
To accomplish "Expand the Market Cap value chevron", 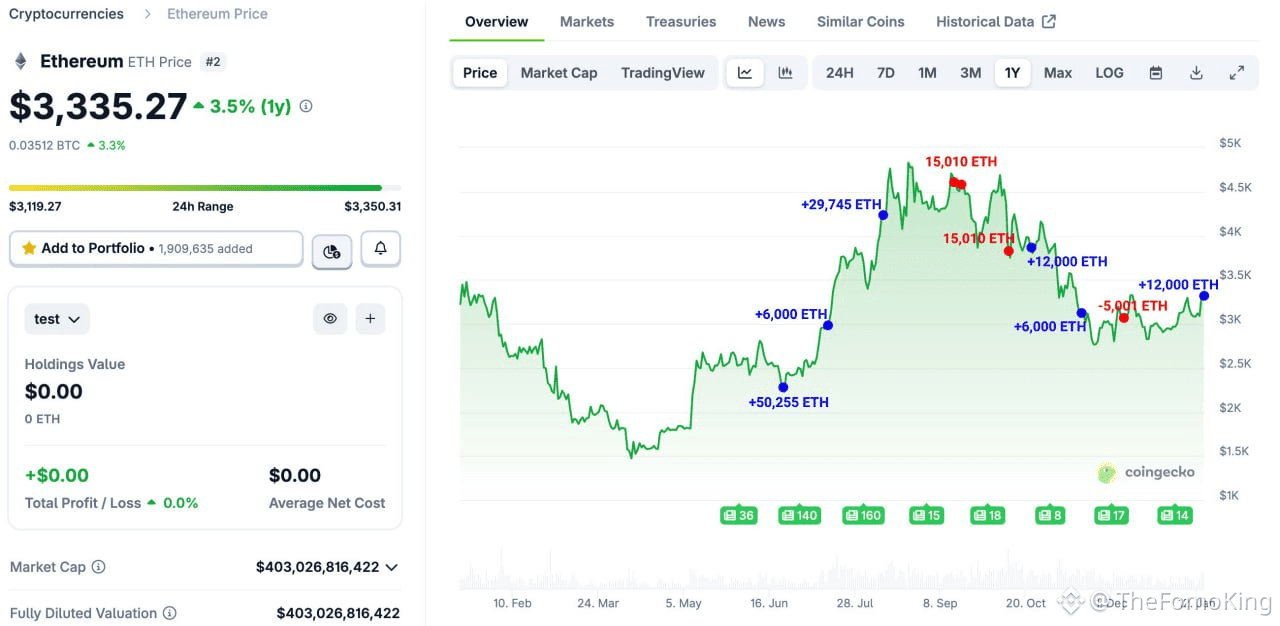I will click(391, 567).
